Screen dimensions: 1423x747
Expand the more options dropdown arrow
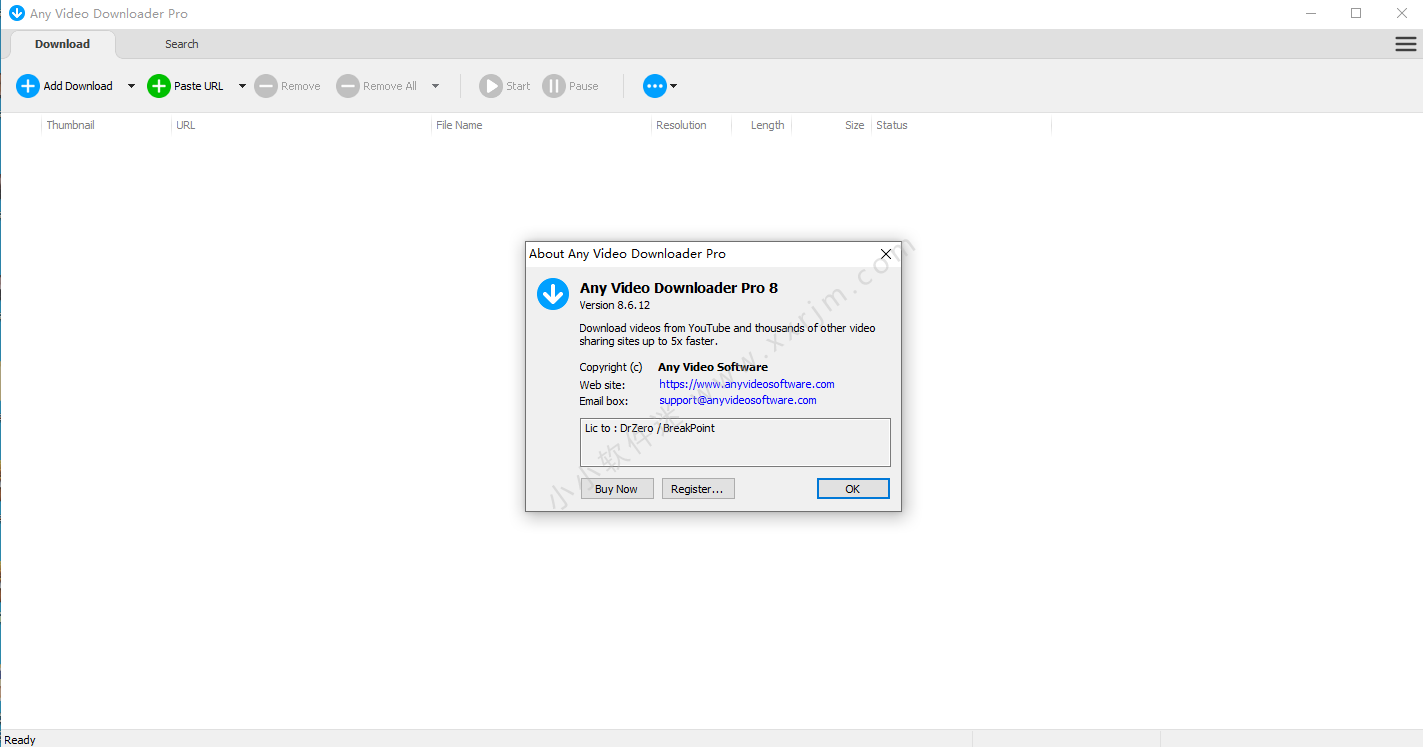click(673, 86)
